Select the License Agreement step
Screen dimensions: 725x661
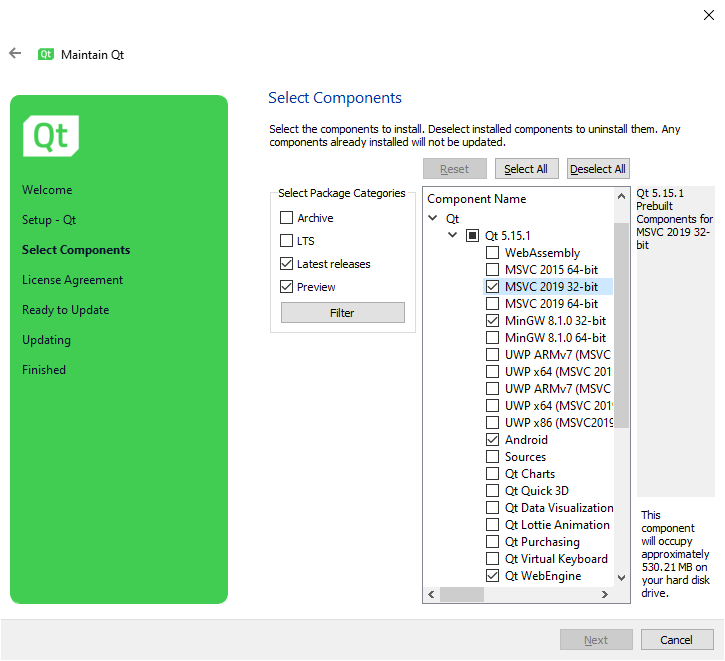point(73,280)
